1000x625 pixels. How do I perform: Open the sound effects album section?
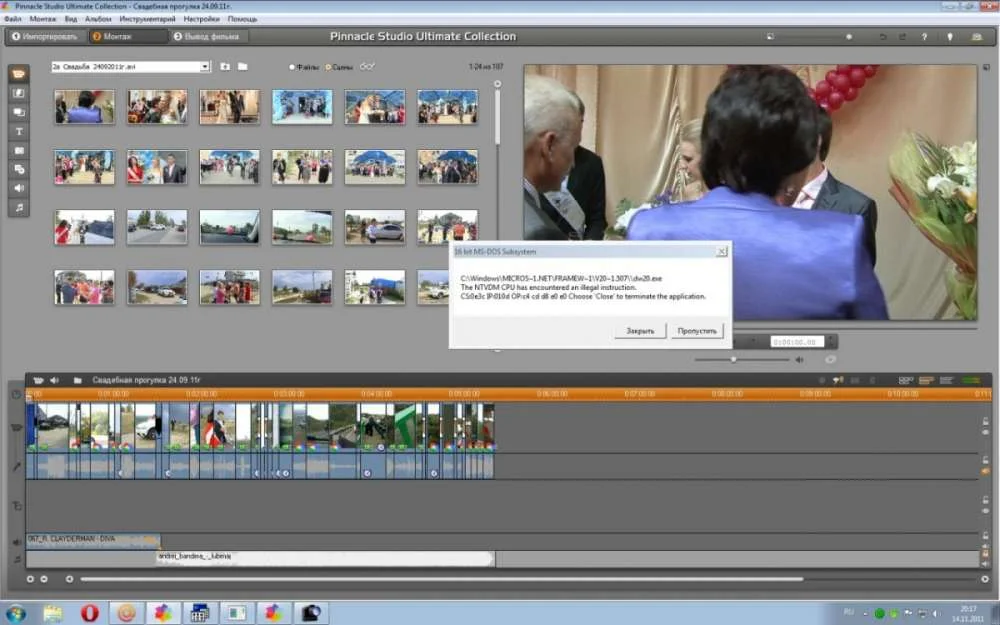click(x=18, y=188)
